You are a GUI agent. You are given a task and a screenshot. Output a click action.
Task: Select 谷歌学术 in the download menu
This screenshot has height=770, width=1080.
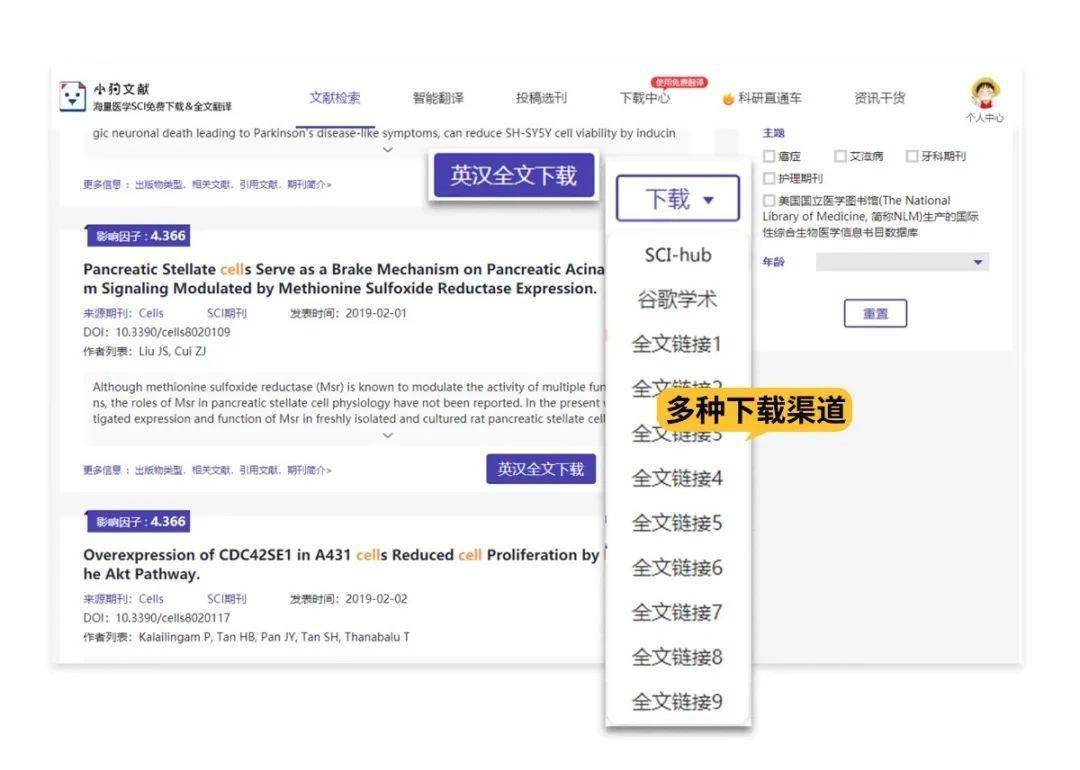(x=678, y=300)
